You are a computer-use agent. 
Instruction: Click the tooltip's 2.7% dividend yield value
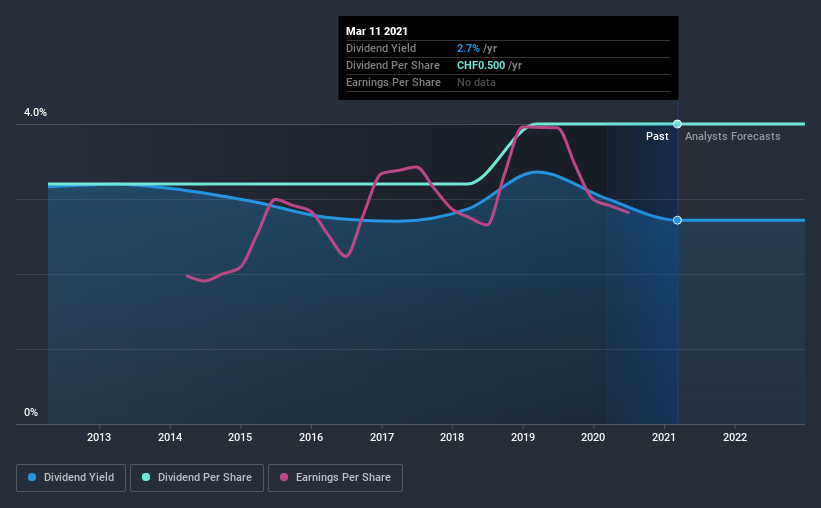(x=468, y=48)
